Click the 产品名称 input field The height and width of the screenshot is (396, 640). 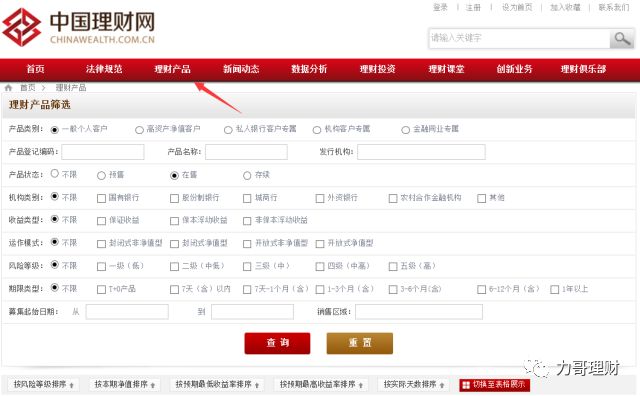pos(247,152)
